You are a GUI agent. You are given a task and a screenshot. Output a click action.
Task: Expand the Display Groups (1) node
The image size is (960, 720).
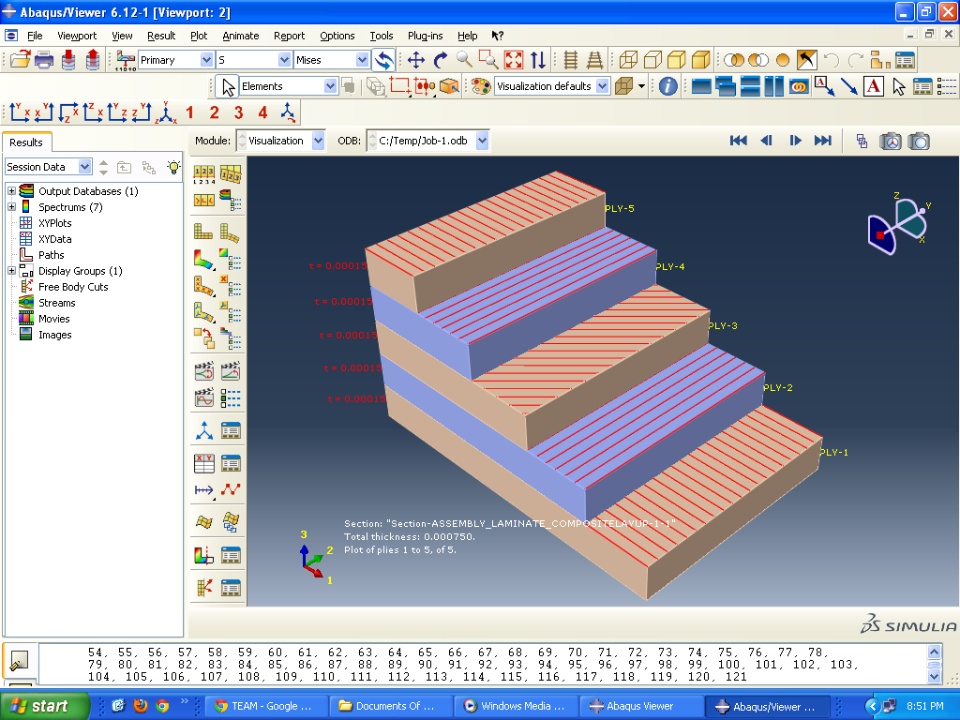12,271
